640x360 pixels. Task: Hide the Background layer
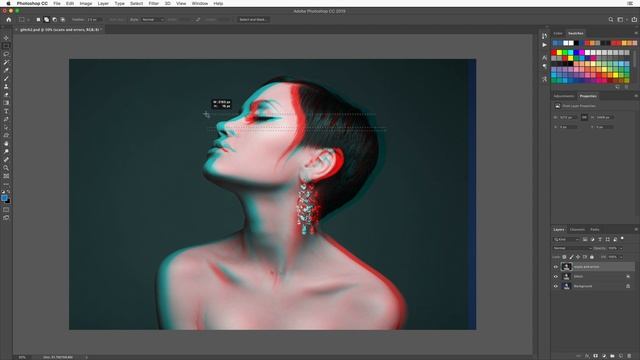556,286
